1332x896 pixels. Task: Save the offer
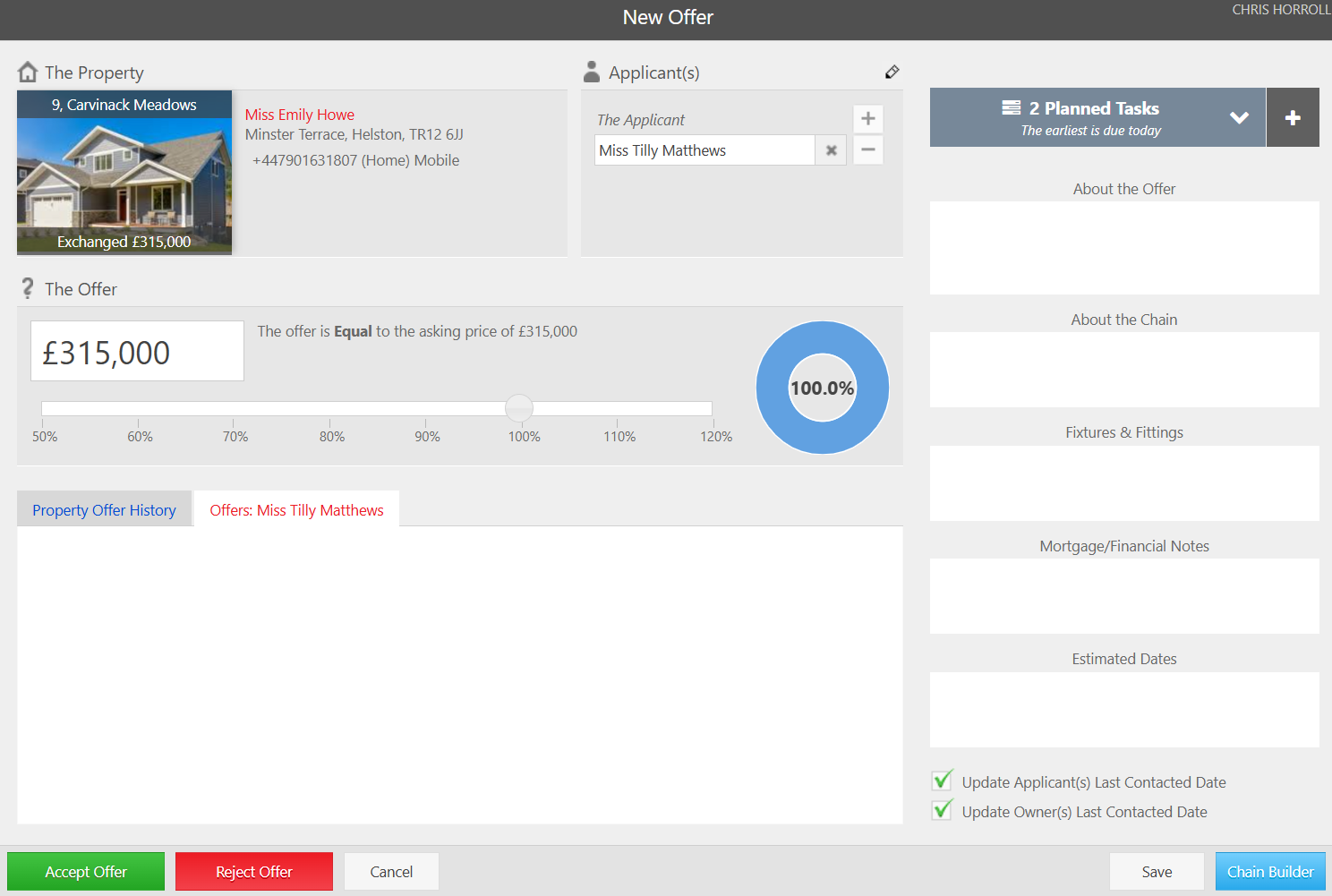click(1157, 872)
